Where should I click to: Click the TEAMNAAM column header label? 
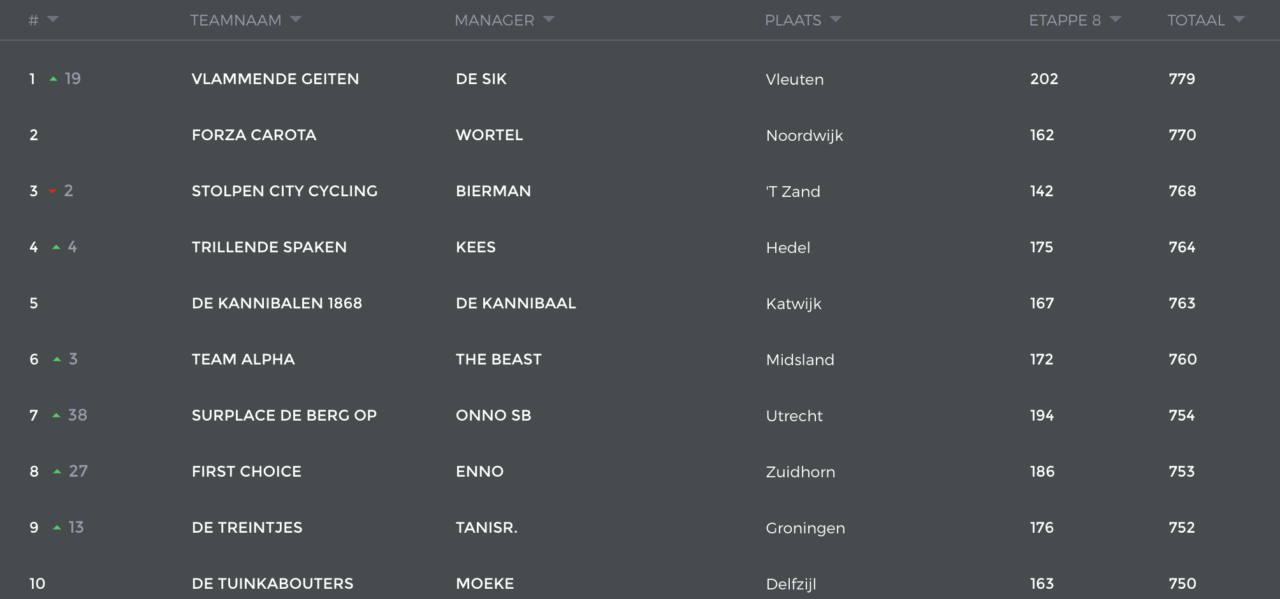(236, 20)
